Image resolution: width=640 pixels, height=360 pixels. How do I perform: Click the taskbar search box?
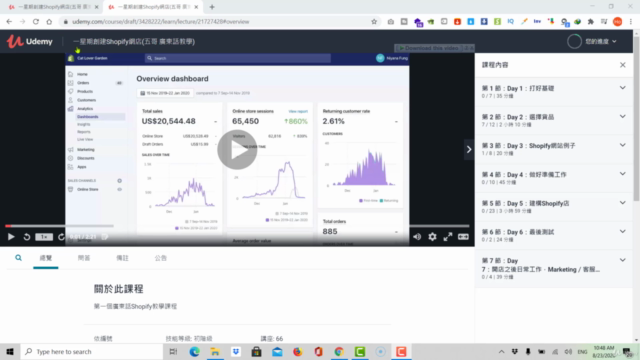click(x=91, y=351)
